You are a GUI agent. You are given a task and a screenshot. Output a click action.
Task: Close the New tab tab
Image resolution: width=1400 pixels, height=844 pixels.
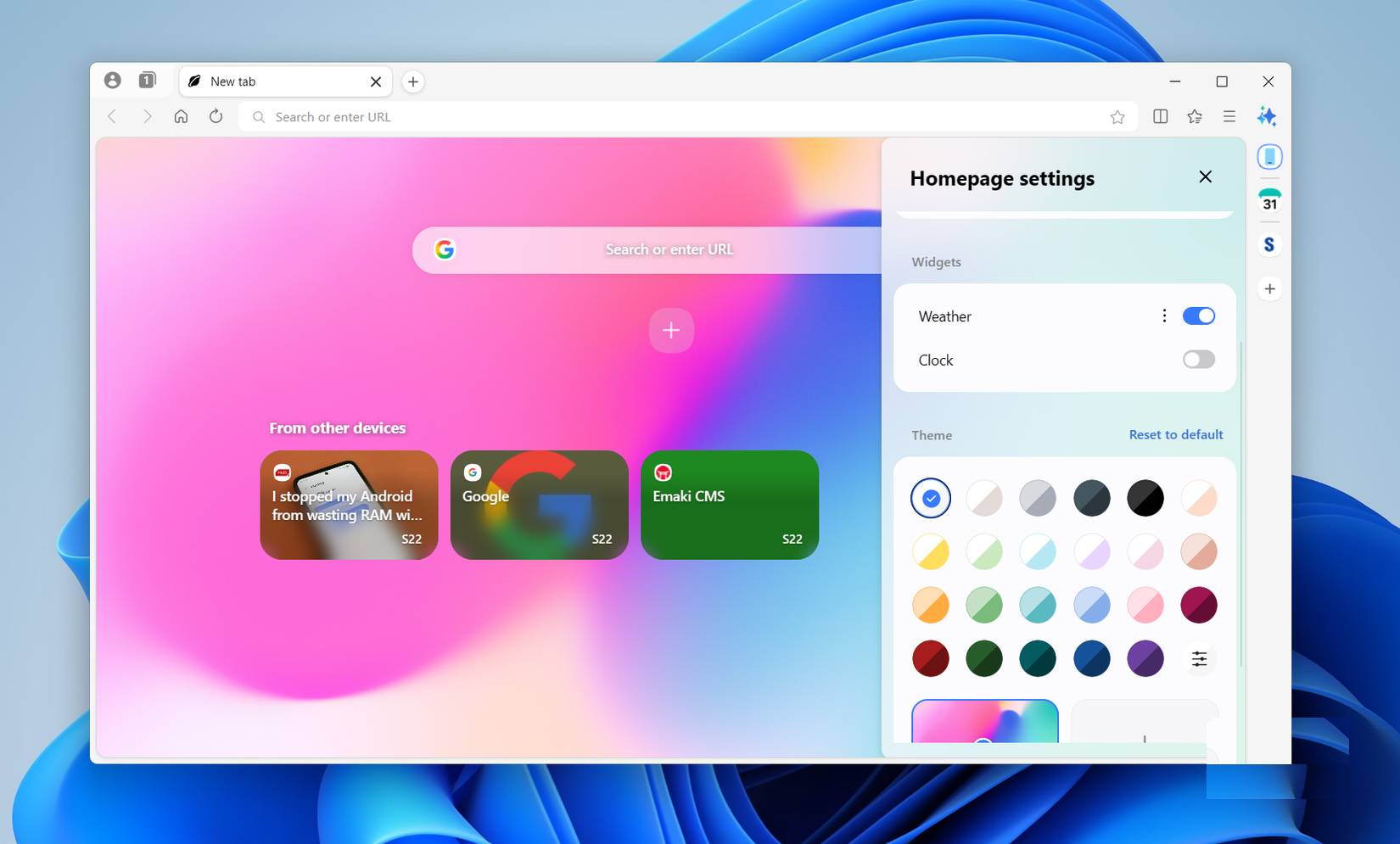376,81
